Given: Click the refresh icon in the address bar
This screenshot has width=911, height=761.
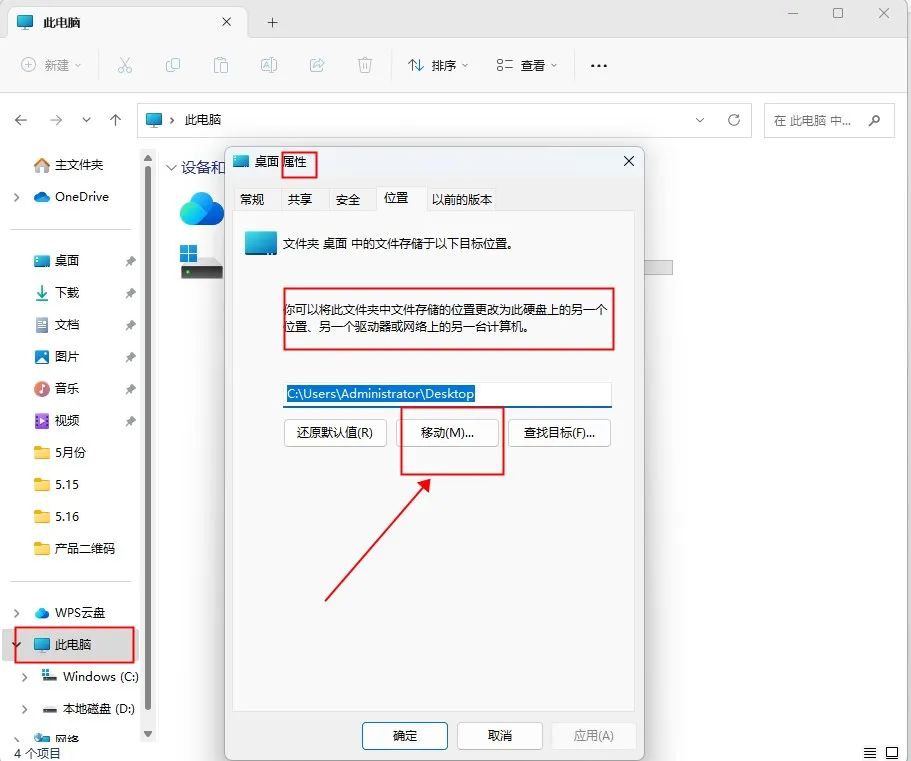Looking at the screenshot, I should pos(733,119).
